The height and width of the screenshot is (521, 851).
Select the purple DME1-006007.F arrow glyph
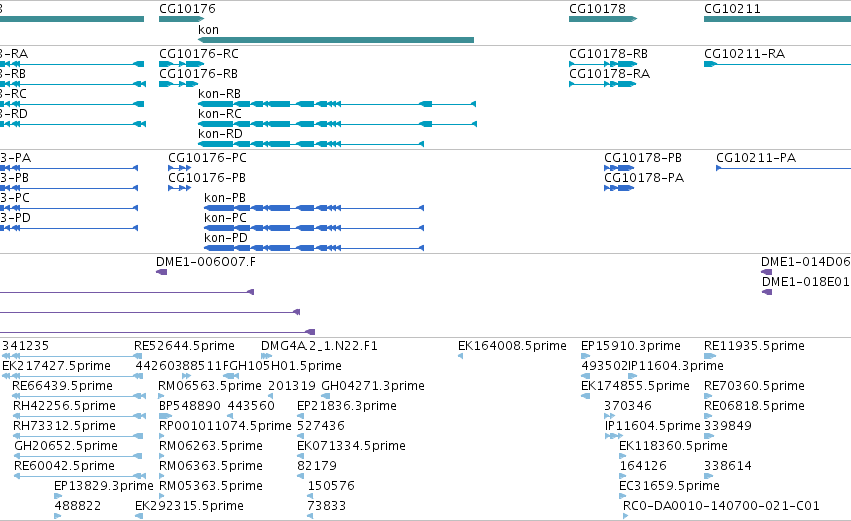pyautogui.click(x=162, y=272)
